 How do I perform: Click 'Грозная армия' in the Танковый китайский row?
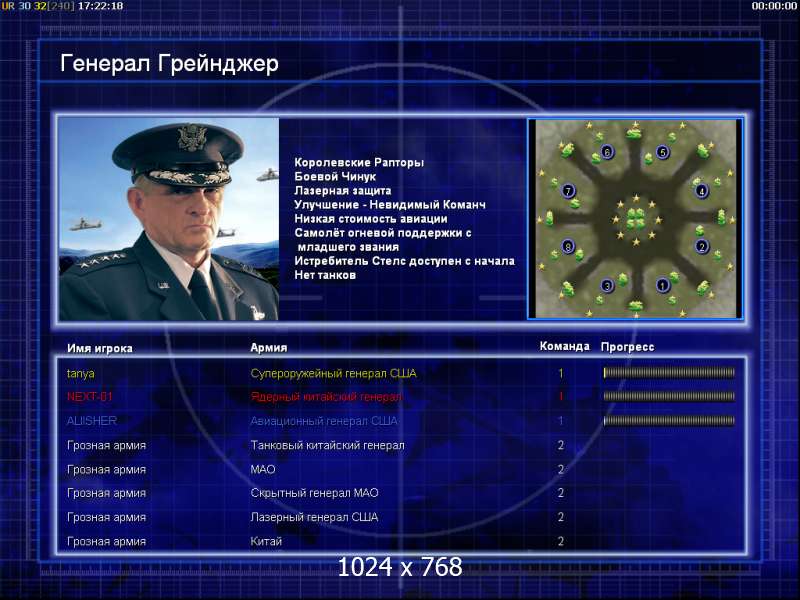(x=106, y=446)
